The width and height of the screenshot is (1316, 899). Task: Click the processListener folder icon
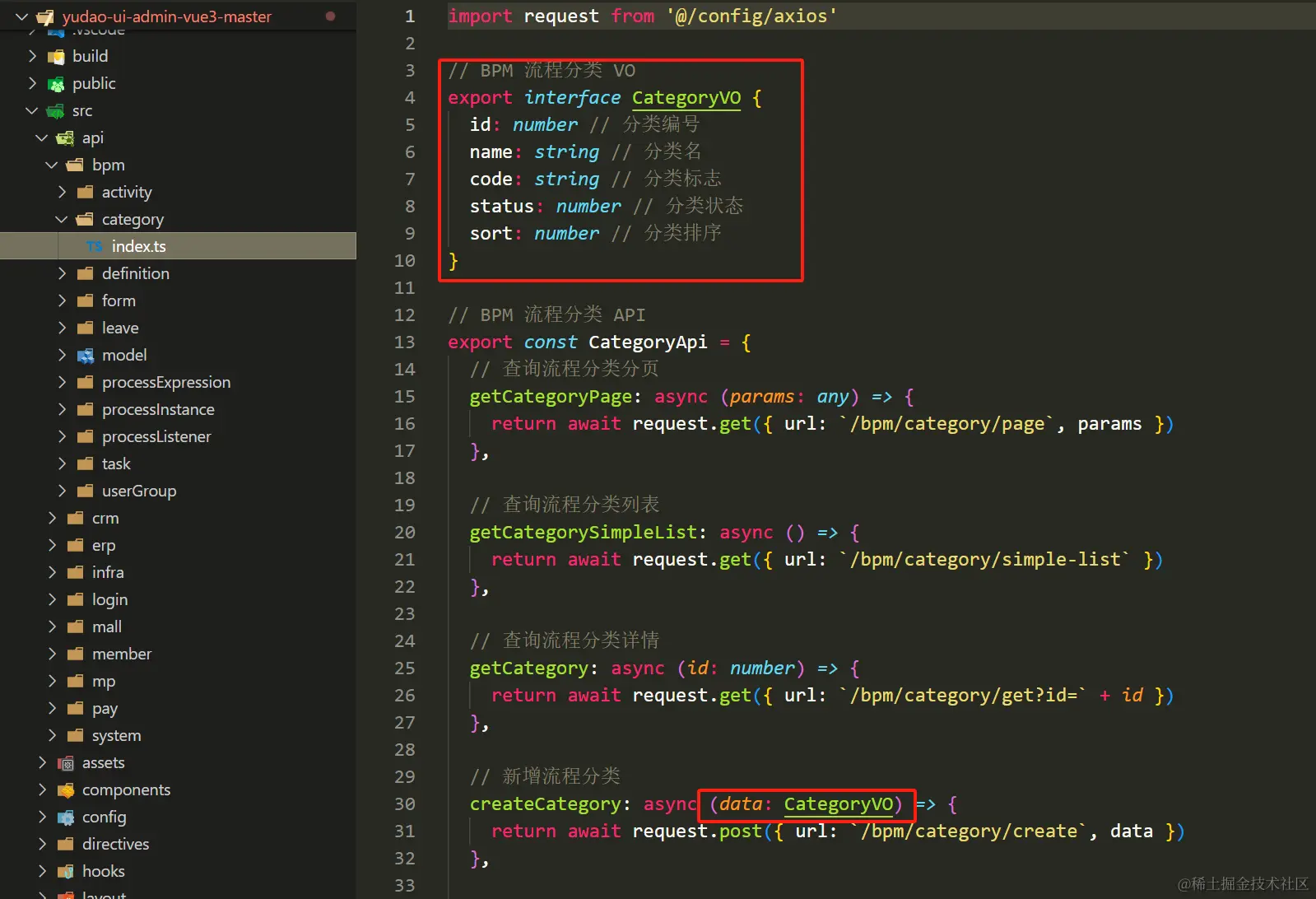(x=86, y=437)
